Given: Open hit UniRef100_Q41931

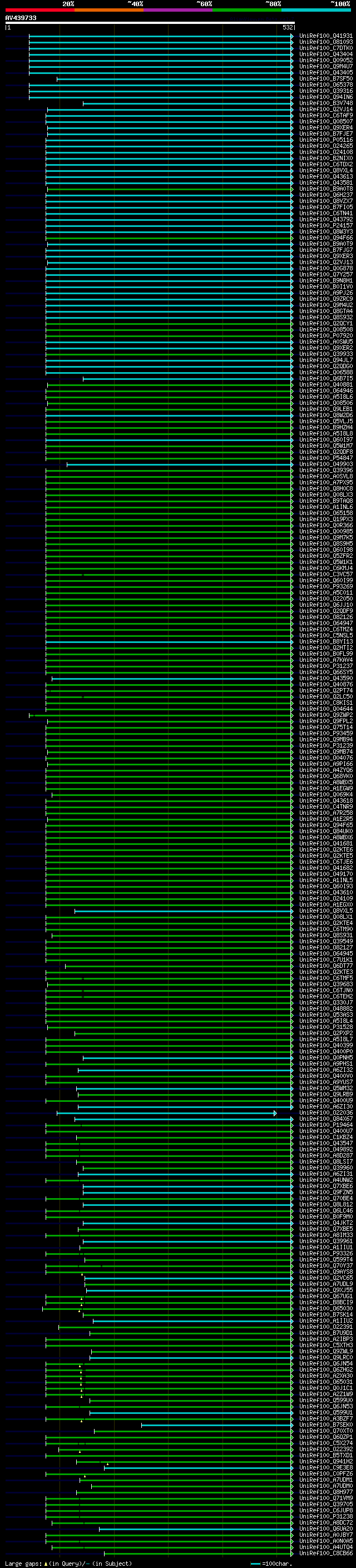Looking at the screenshot, I should pos(325,36).
